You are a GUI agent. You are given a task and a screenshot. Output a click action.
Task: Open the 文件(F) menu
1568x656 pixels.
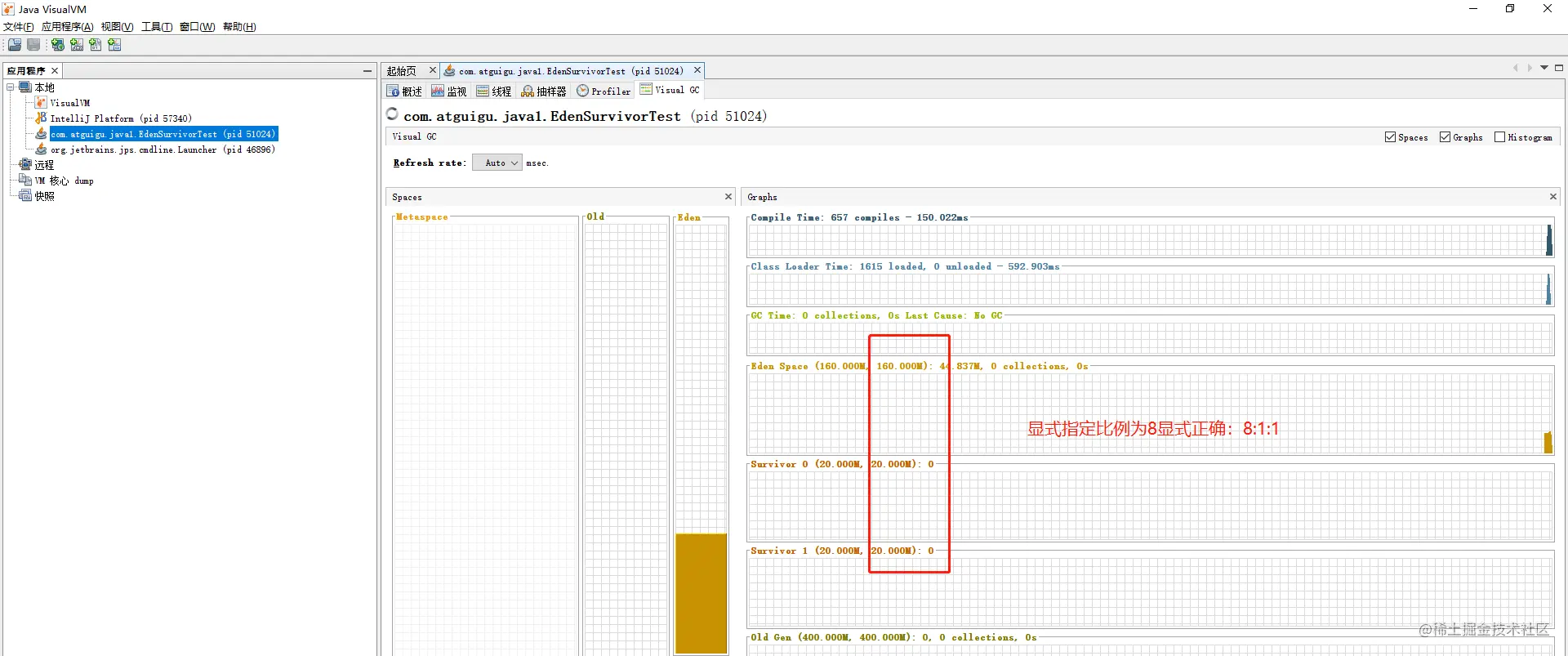pos(19,27)
